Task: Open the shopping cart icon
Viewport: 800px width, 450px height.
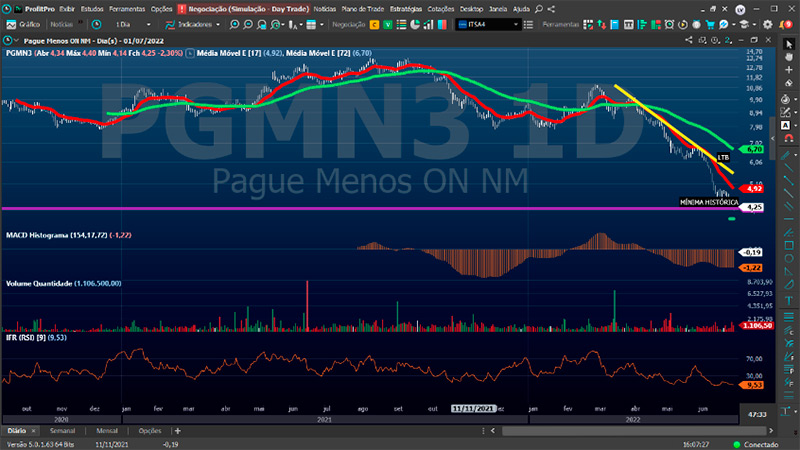Action: pyautogui.click(x=710, y=24)
